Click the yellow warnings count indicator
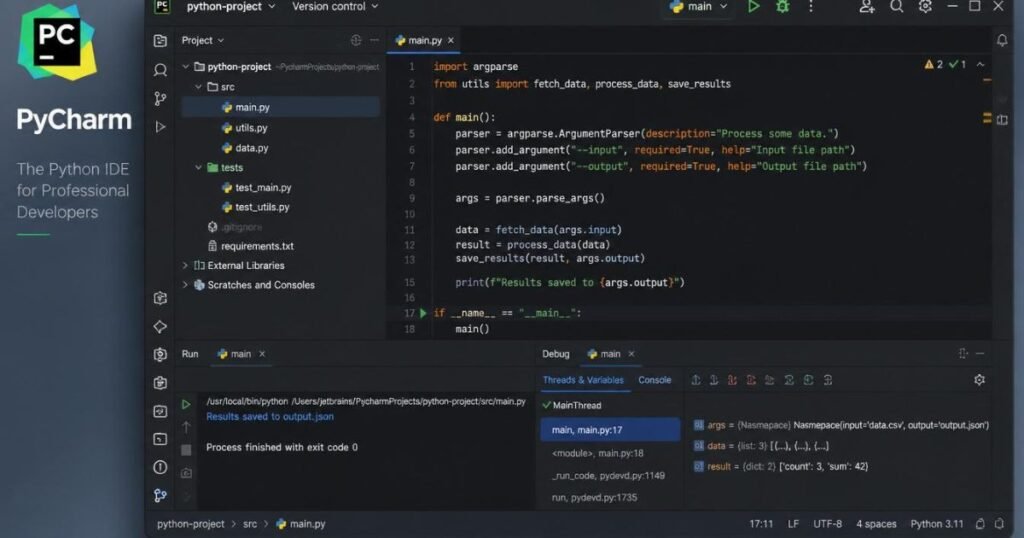The image size is (1024, 538). pos(933,65)
